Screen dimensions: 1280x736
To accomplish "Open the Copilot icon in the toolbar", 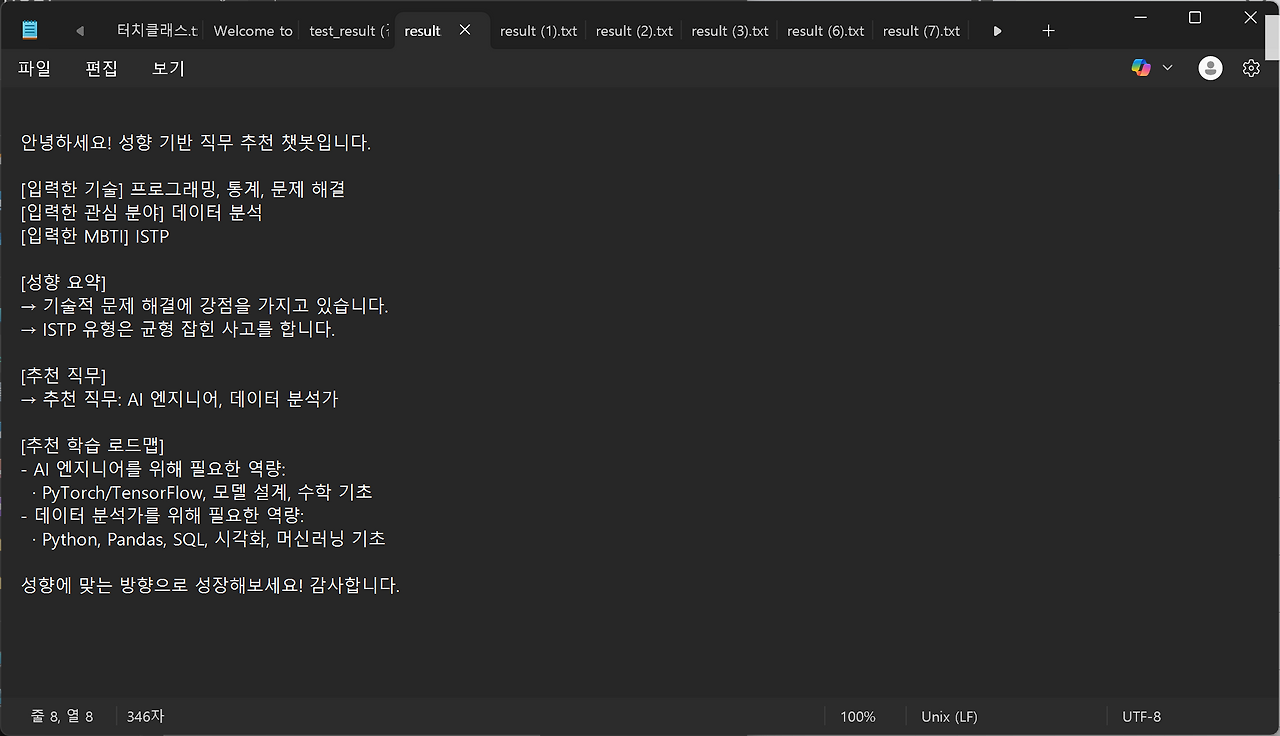I will tap(1141, 67).
